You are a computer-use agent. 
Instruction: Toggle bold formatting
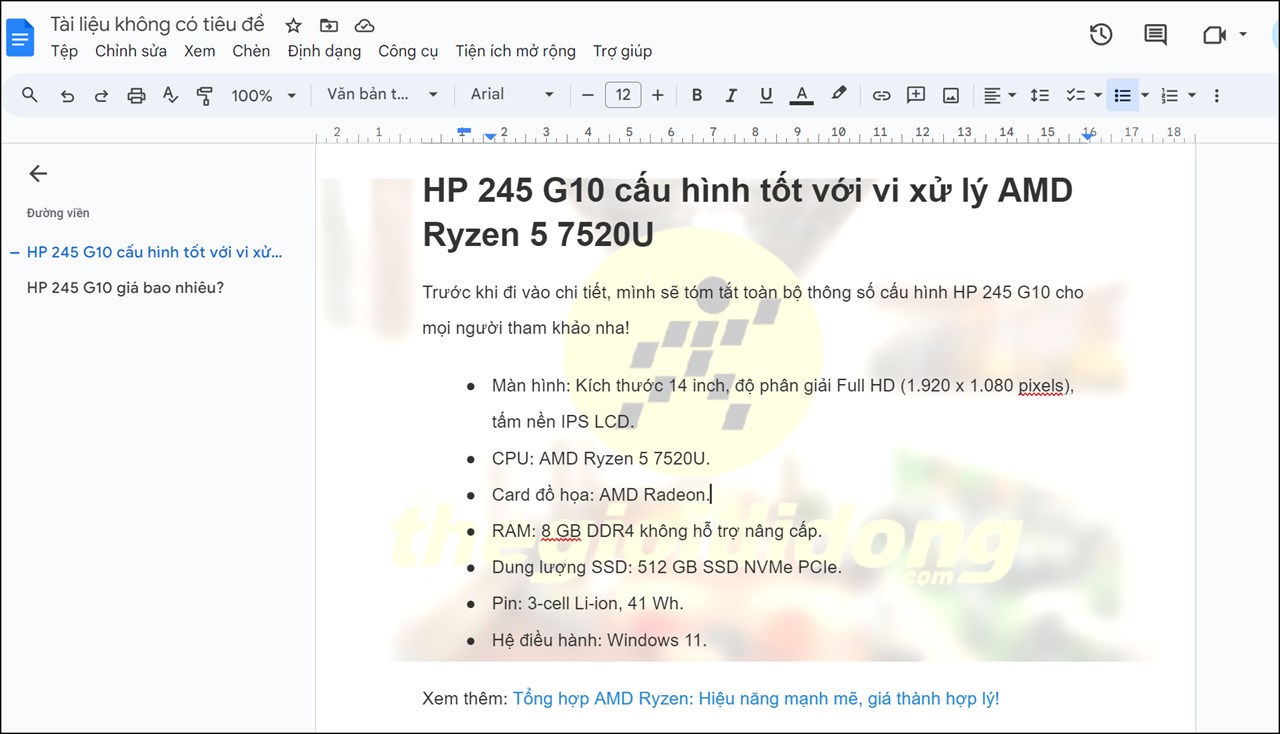697,95
